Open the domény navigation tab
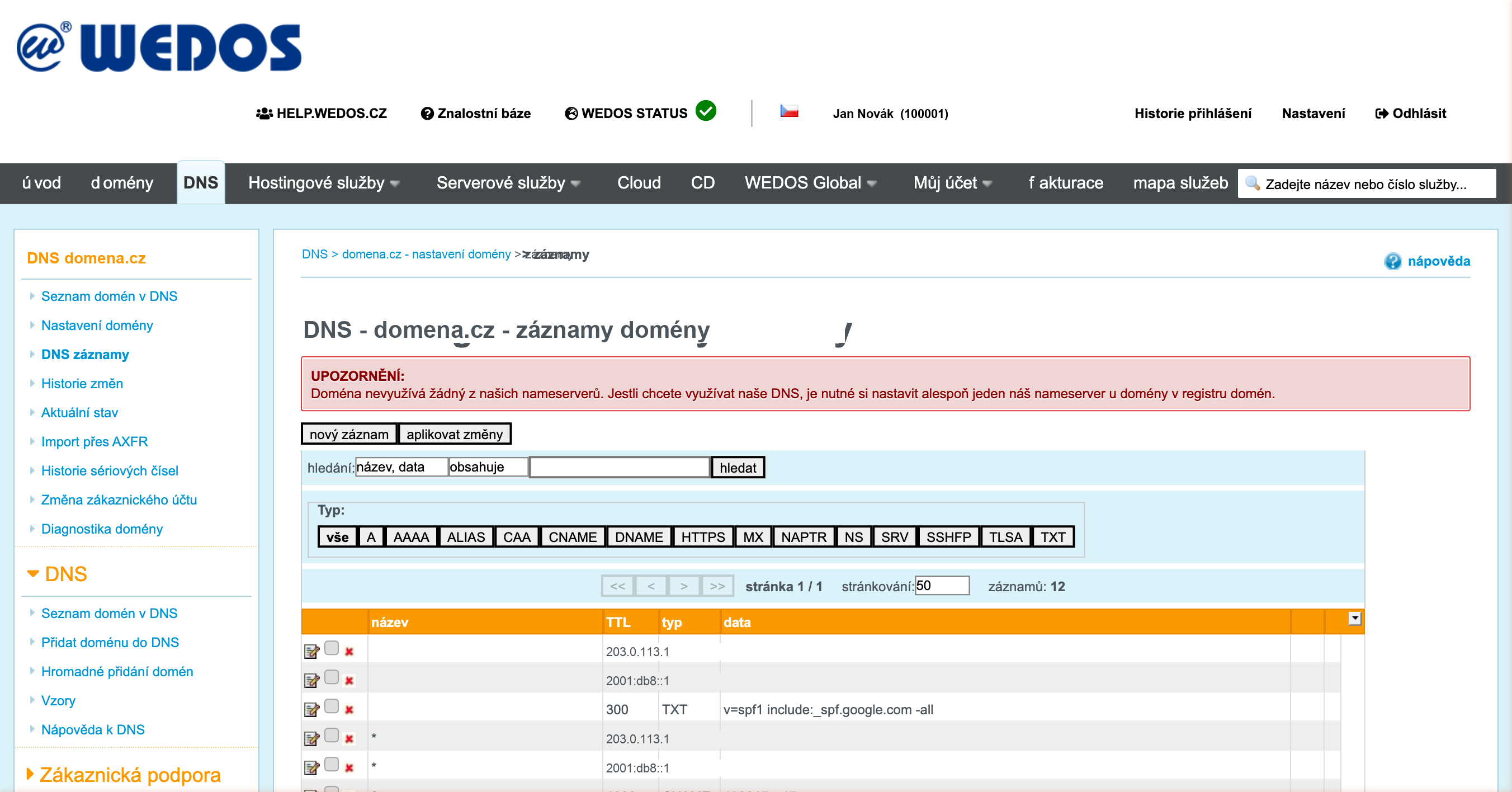The image size is (1512, 792). pyautogui.click(x=122, y=183)
